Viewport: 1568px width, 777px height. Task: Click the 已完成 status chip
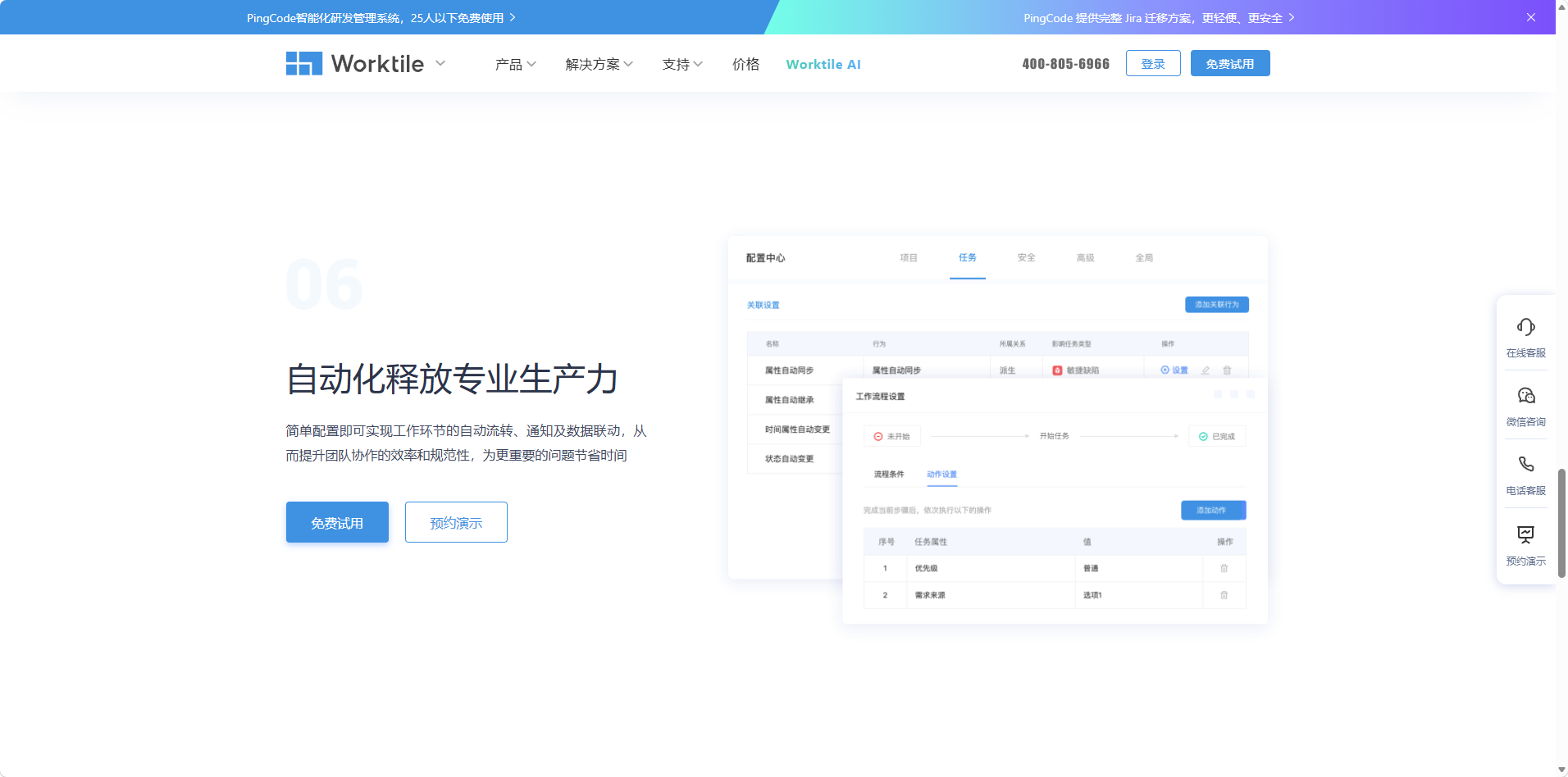(1217, 436)
